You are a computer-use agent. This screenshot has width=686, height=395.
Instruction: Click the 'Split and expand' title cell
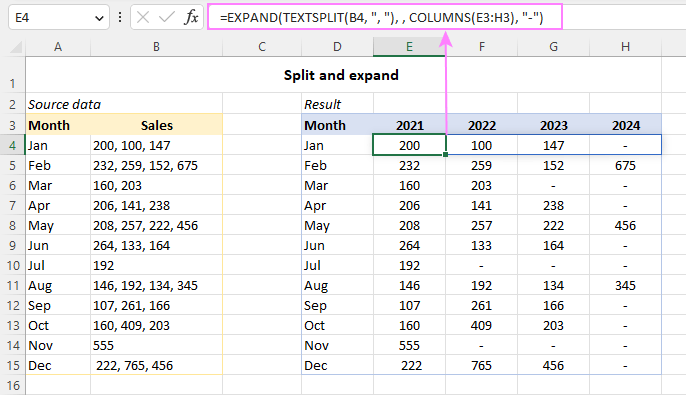pyautogui.click(x=341, y=75)
